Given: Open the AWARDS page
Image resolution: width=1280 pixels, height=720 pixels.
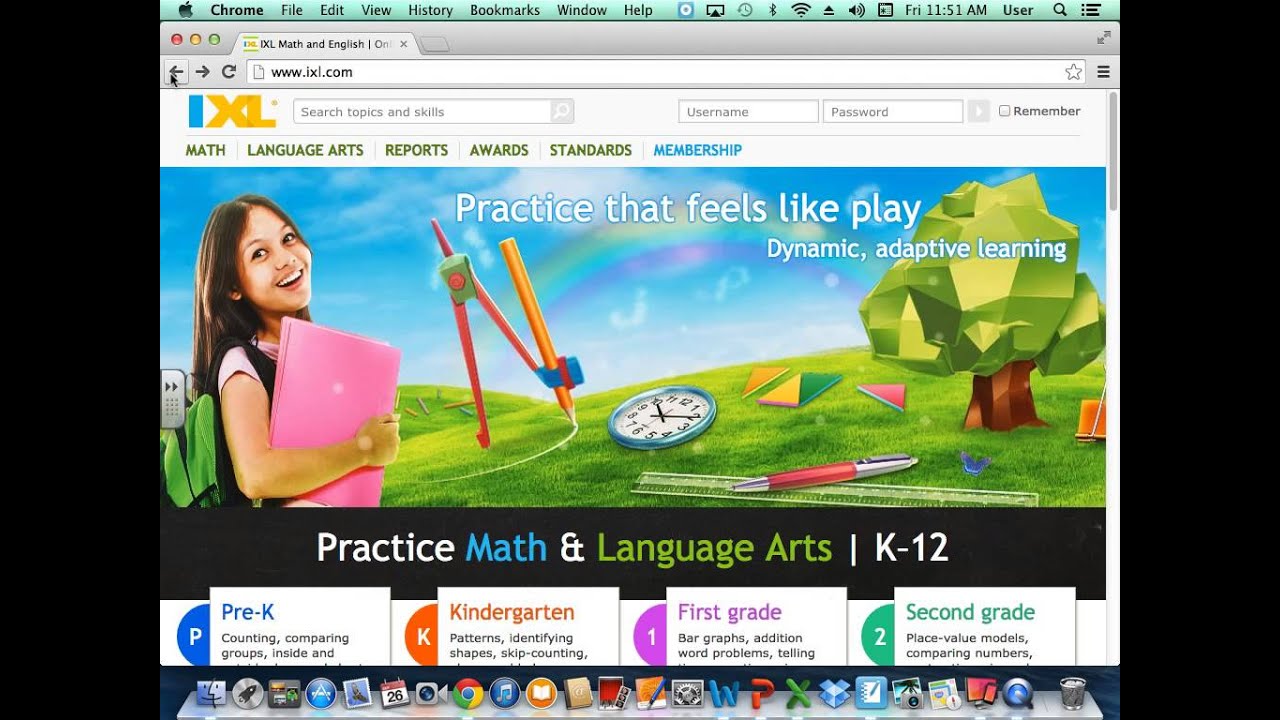Looking at the screenshot, I should pyautogui.click(x=499, y=150).
